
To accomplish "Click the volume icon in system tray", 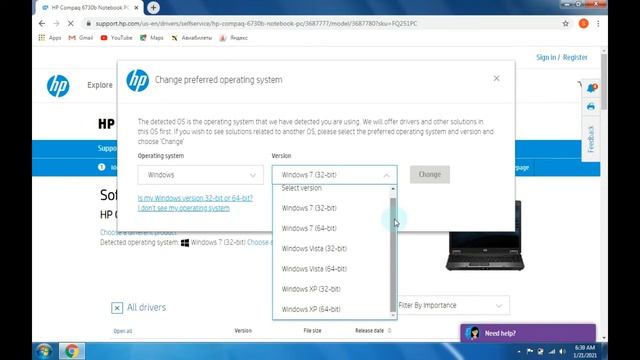I will [562, 351].
